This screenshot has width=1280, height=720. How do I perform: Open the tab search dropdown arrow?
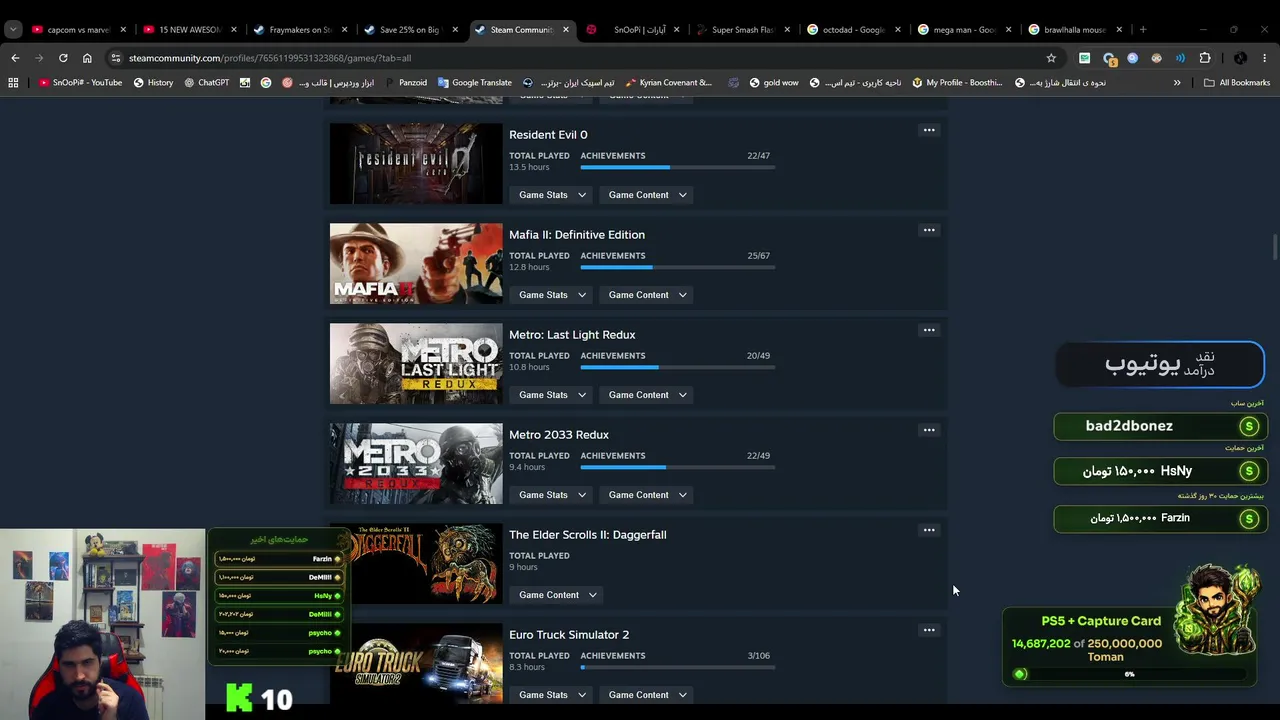click(15, 30)
